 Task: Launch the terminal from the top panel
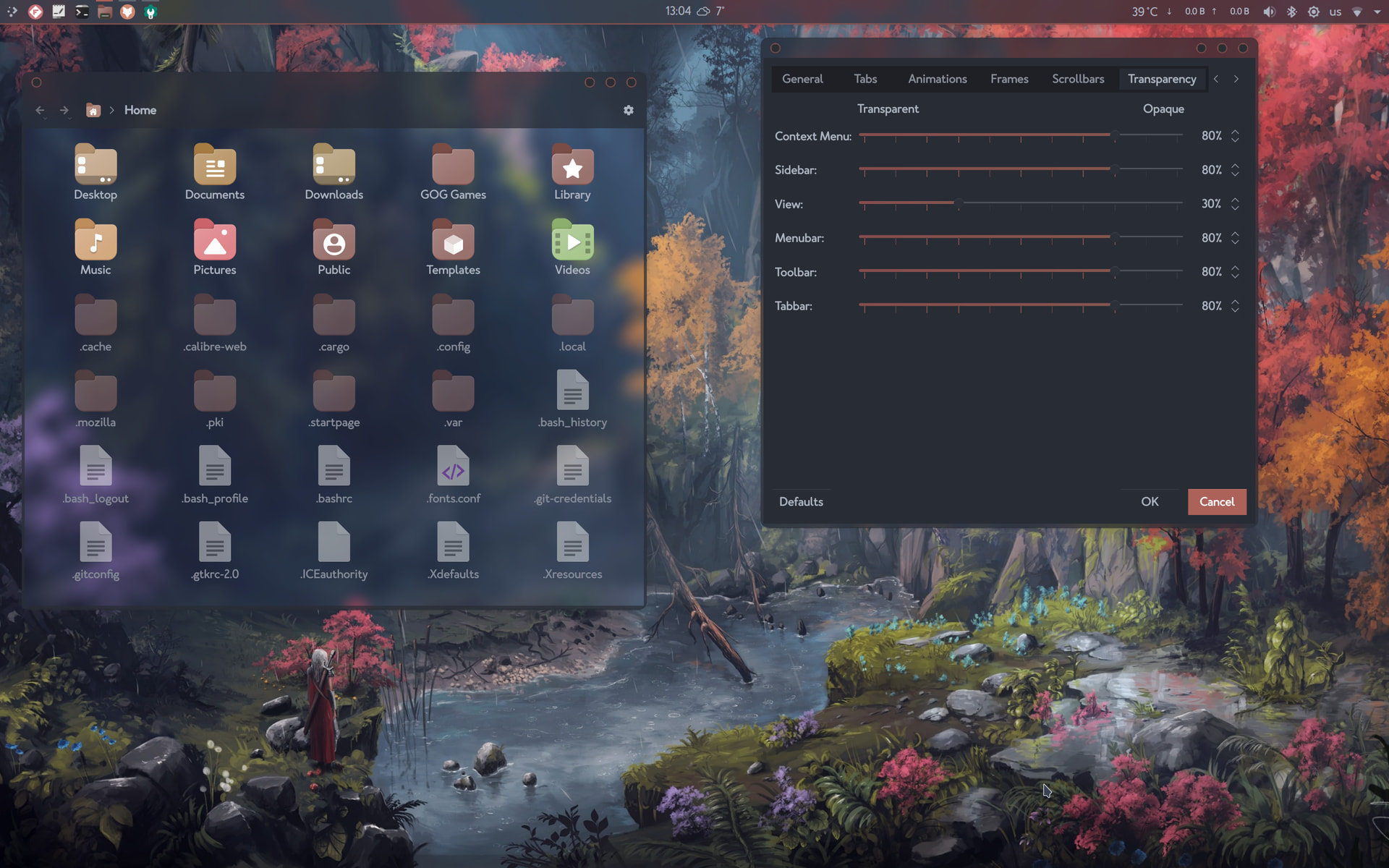point(82,12)
